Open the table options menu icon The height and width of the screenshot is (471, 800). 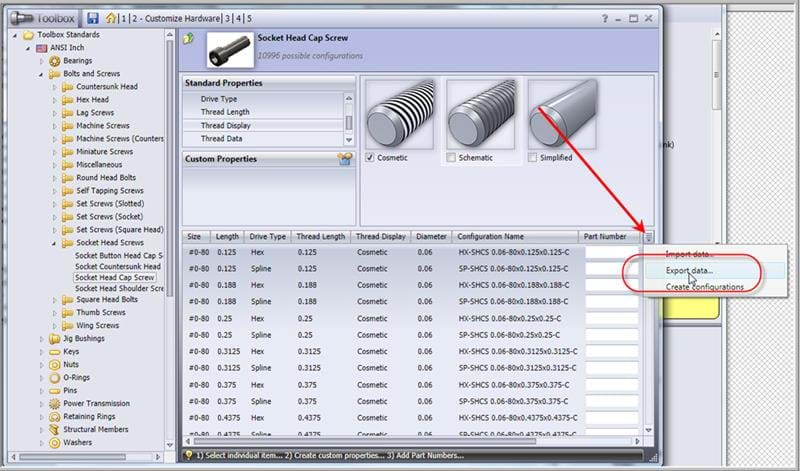[x=648, y=237]
